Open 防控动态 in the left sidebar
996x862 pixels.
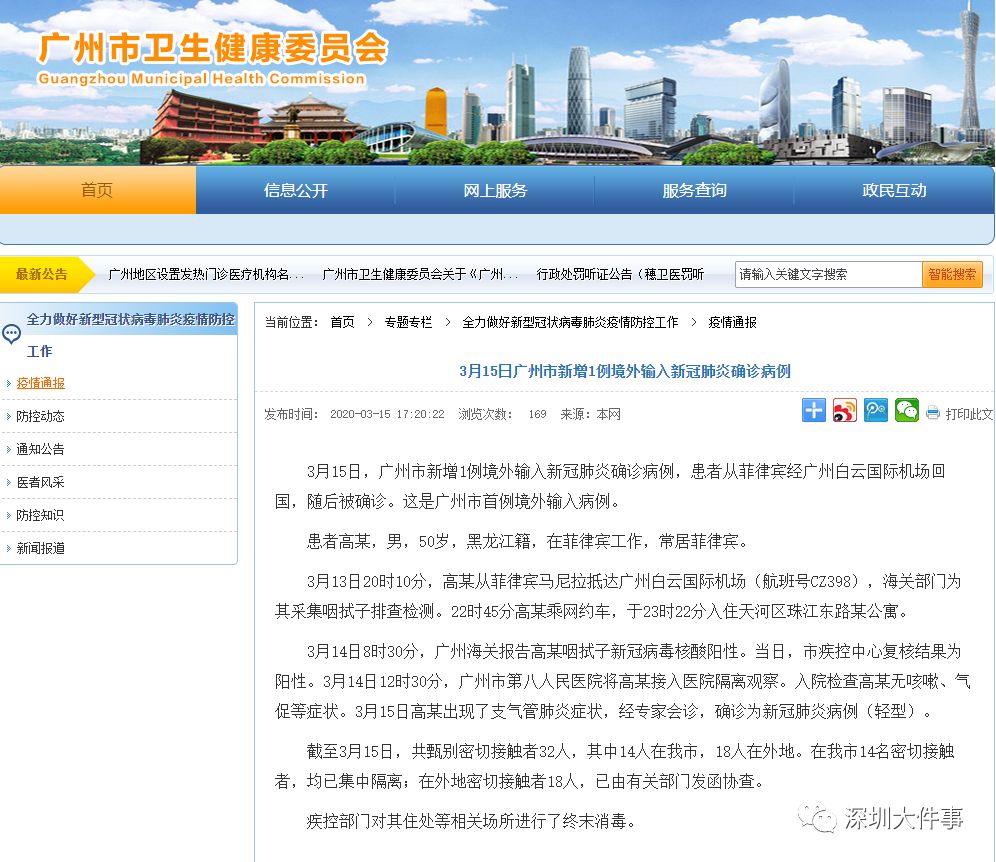tap(41, 416)
